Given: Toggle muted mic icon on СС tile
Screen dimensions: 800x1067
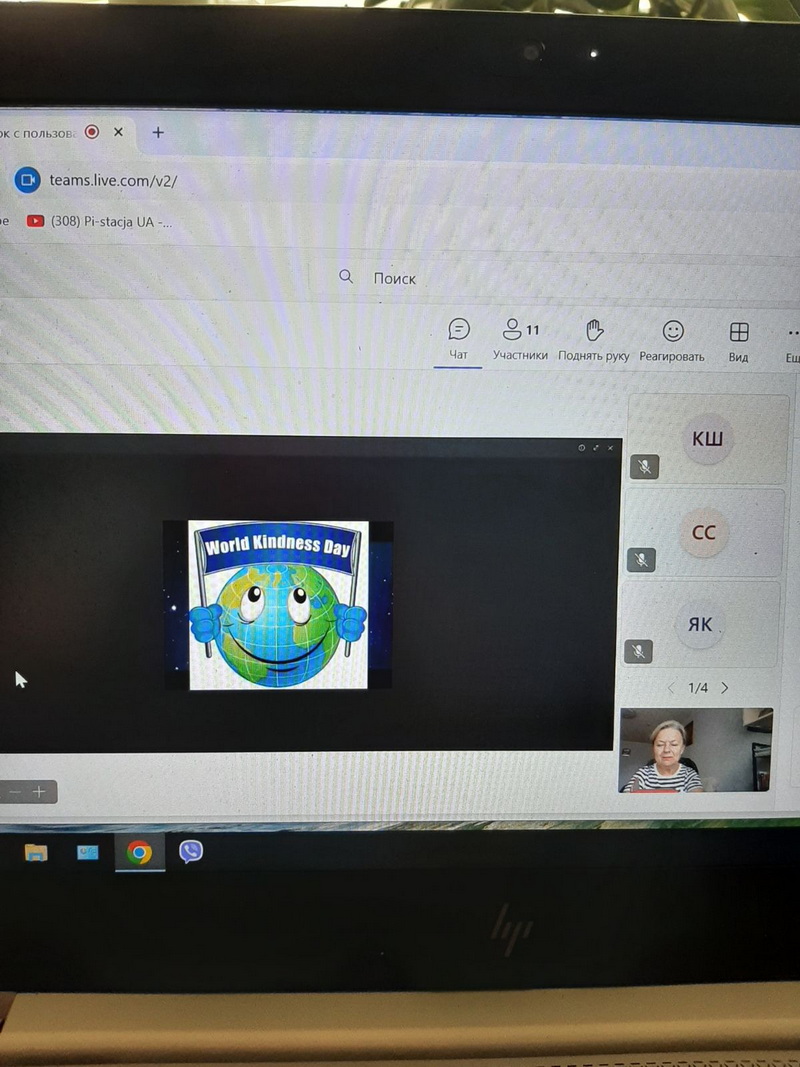Looking at the screenshot, I should 641,560.
